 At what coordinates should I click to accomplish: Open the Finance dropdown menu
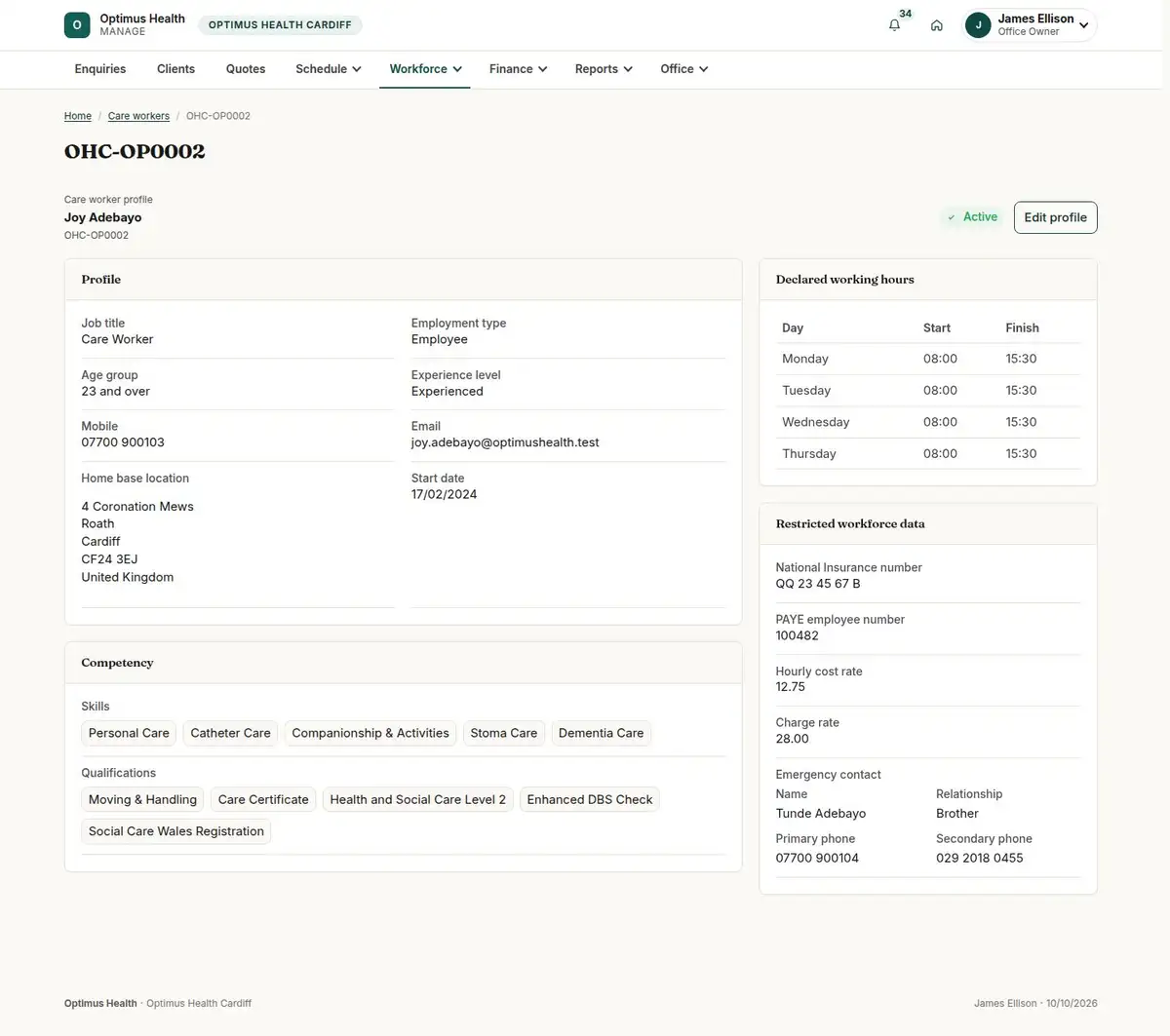tap(518, 69)
